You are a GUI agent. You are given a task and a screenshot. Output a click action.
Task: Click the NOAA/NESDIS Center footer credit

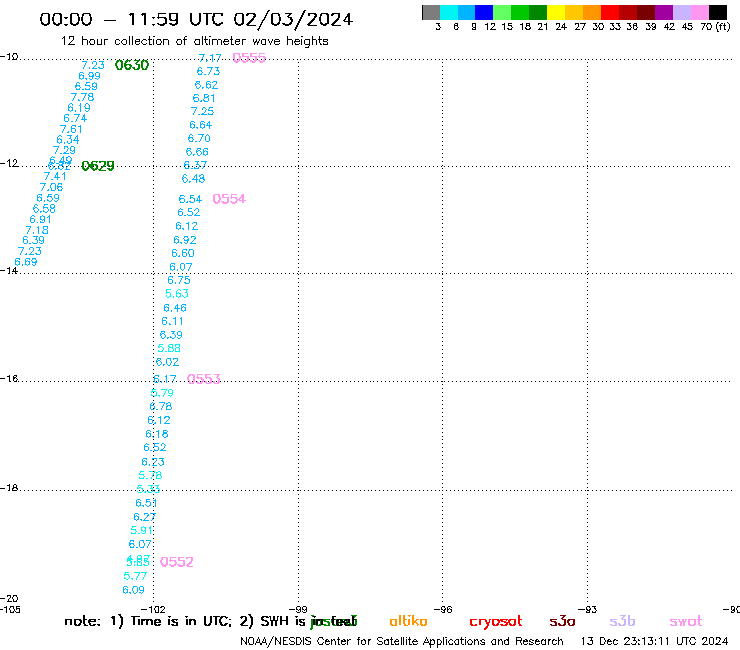pos(402,641)
